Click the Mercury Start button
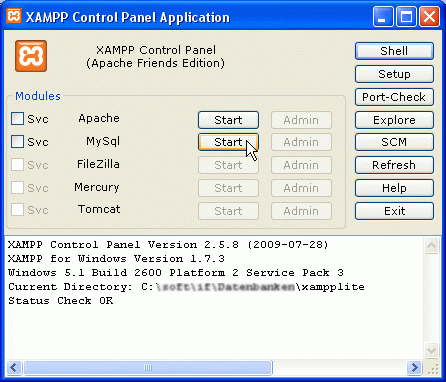Viewport: 446px width, 382px height. (x=228, y=188)
